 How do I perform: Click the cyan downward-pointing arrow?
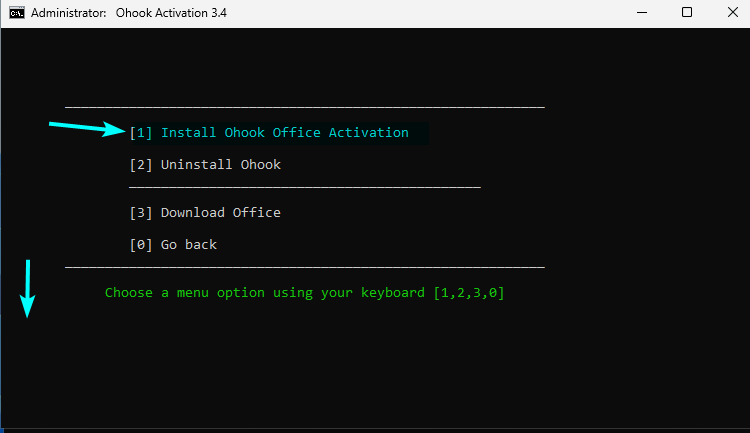27,289
